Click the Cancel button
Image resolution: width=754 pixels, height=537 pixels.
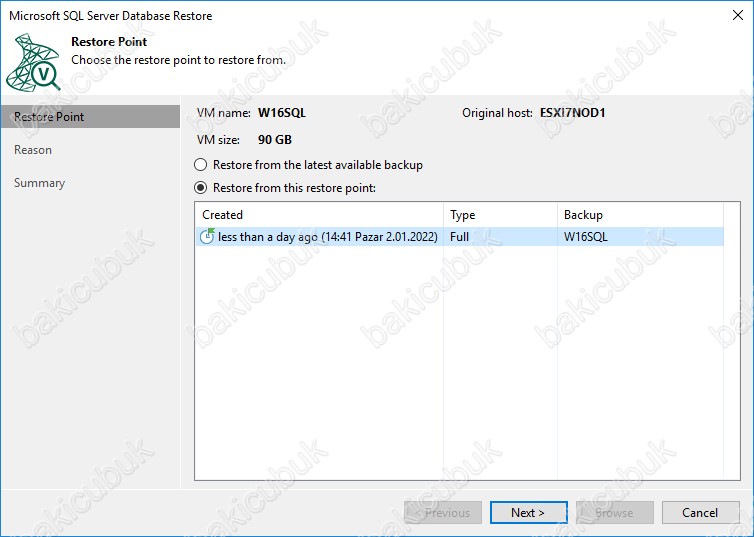[x=700, y=512]
